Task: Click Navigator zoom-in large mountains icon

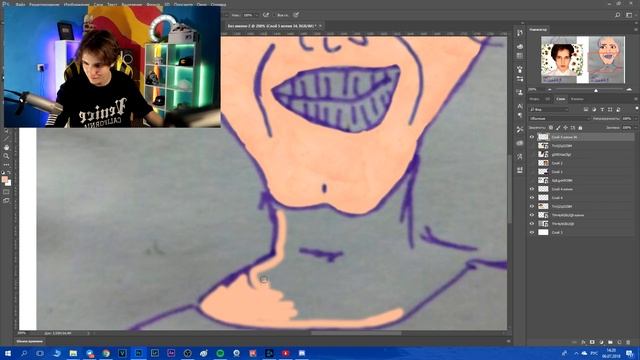Action: 629,89
